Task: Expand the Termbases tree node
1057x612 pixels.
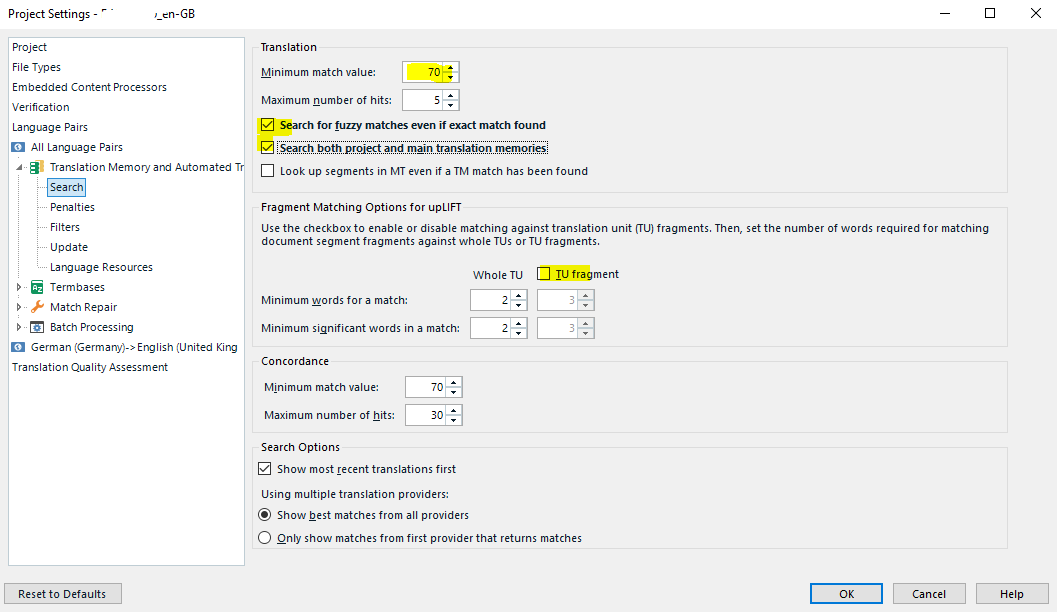Action: pos(20,287)
